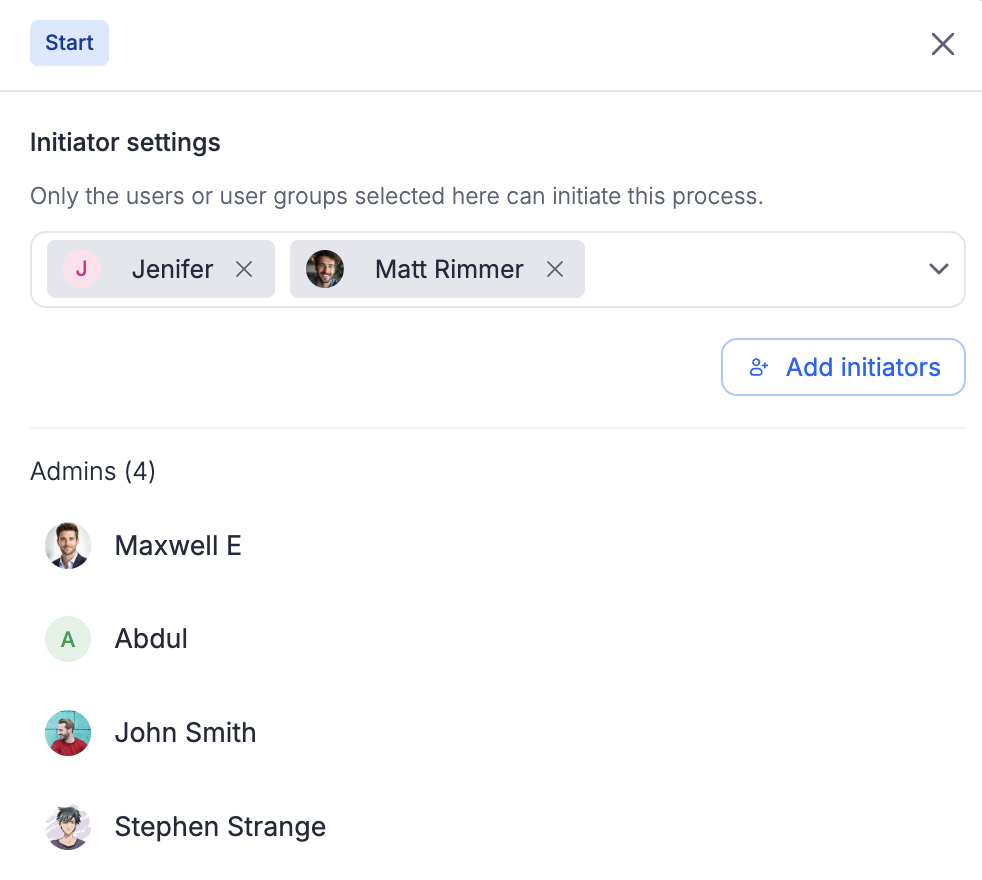Select Stephen Strange's name in the admins list
The height and width of the screenshot is (880, 982).
(220, 827)
